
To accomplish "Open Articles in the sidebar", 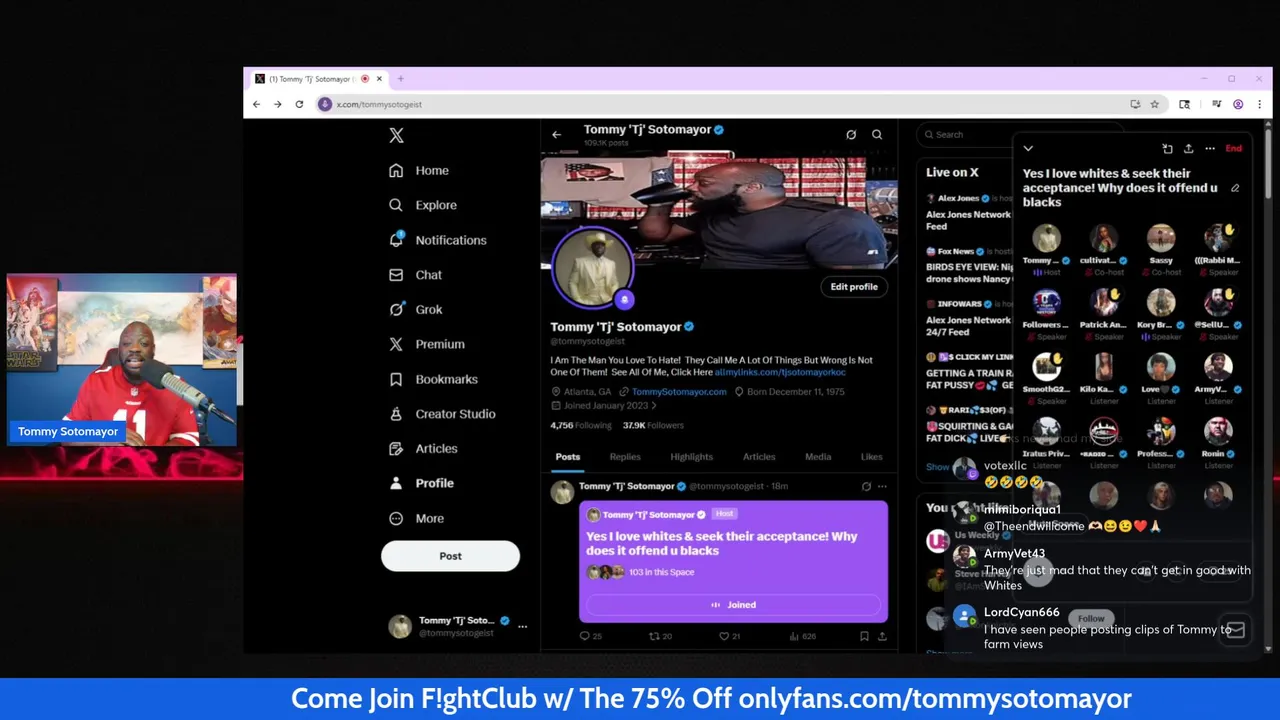I will tap(423, 449).
